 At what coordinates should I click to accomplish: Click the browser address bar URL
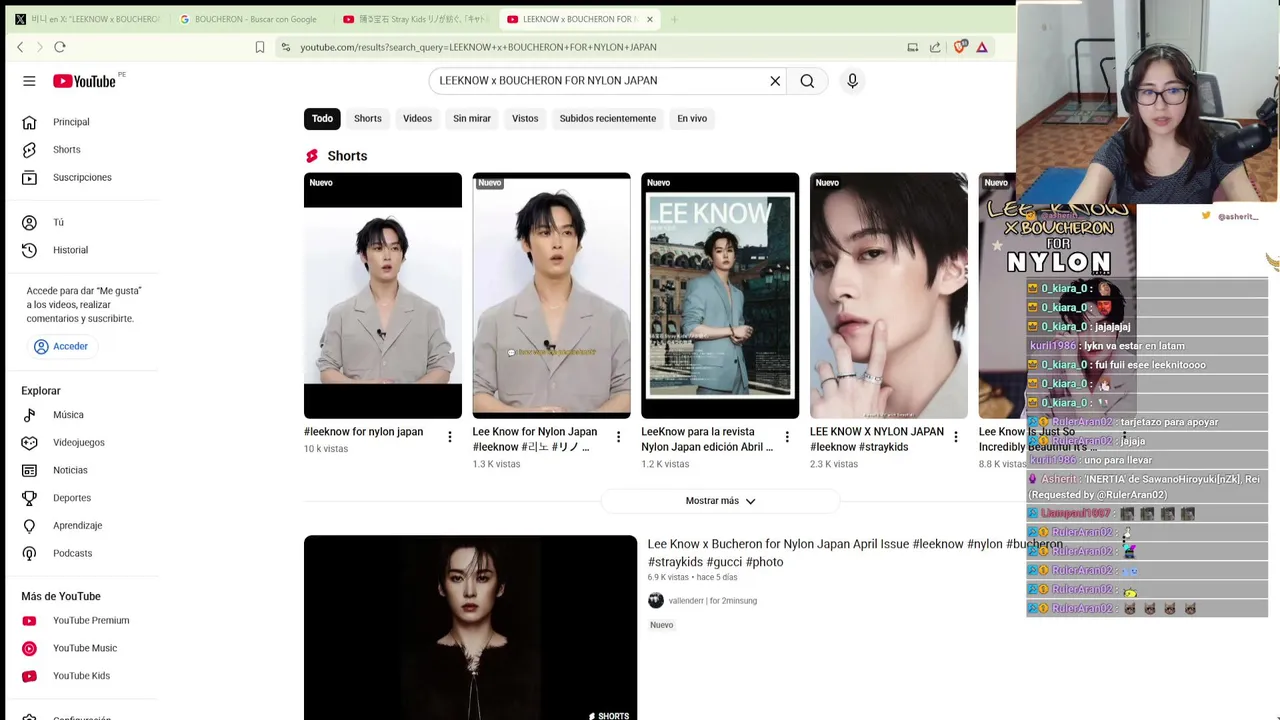pyautogui.click(x=478, y=47)
